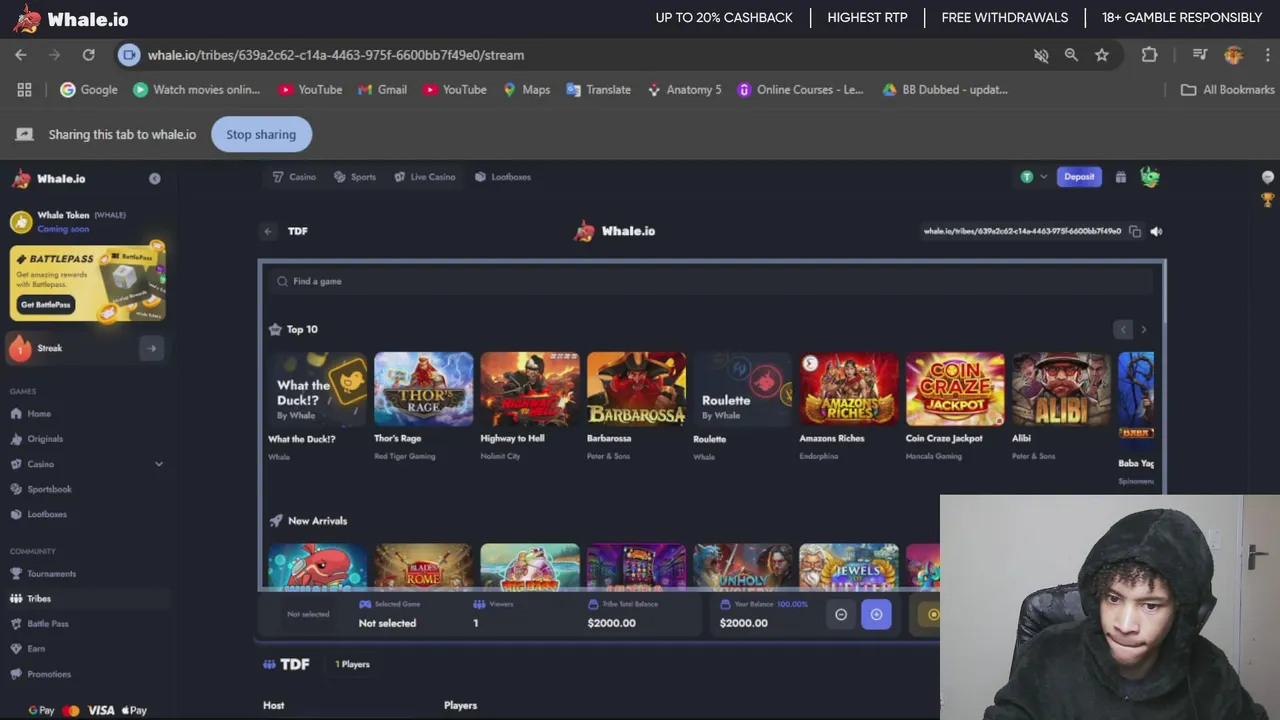Show previous Top 10 games
Screen dimensions: 1280x720
click(1123, 329)
